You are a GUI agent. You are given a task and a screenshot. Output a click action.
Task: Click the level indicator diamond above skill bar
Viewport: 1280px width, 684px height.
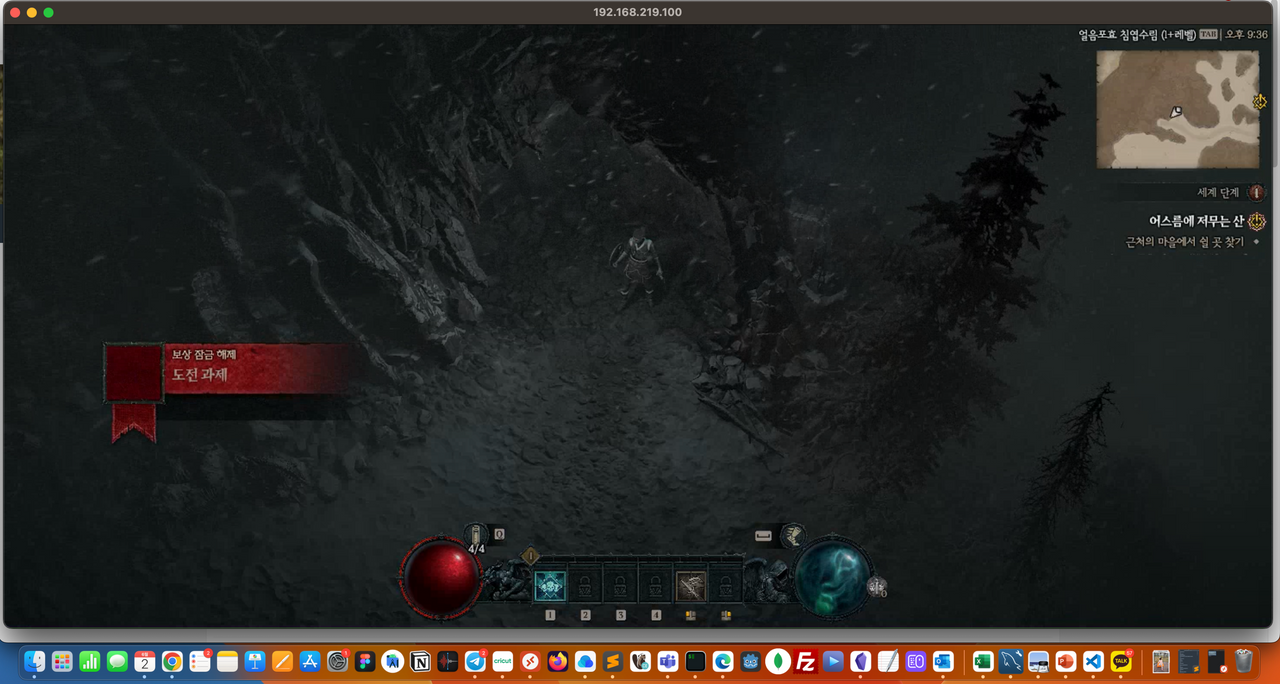click(x=530, y=556)
